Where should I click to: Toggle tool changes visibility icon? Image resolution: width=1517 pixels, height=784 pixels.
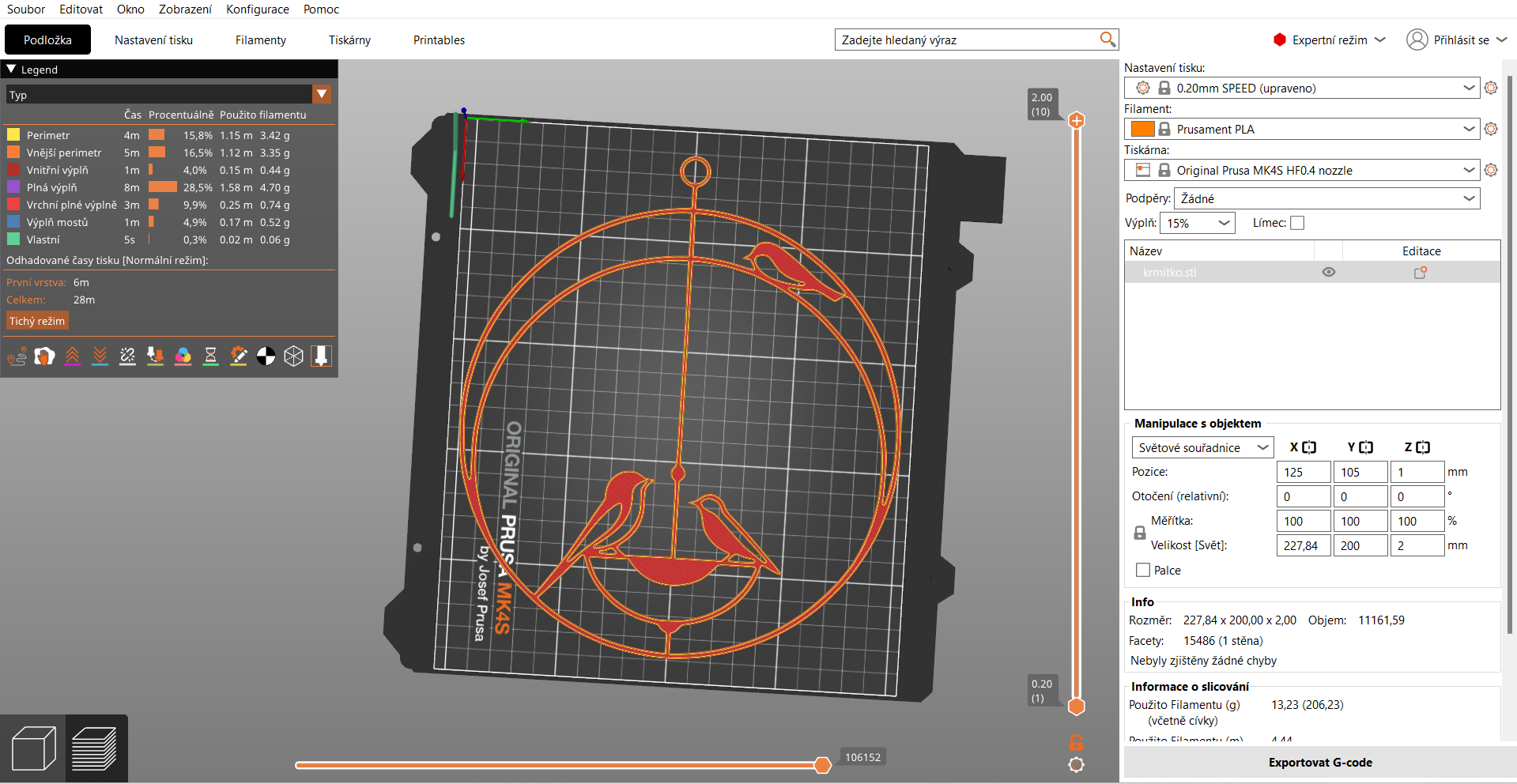[x=156, y=356]
